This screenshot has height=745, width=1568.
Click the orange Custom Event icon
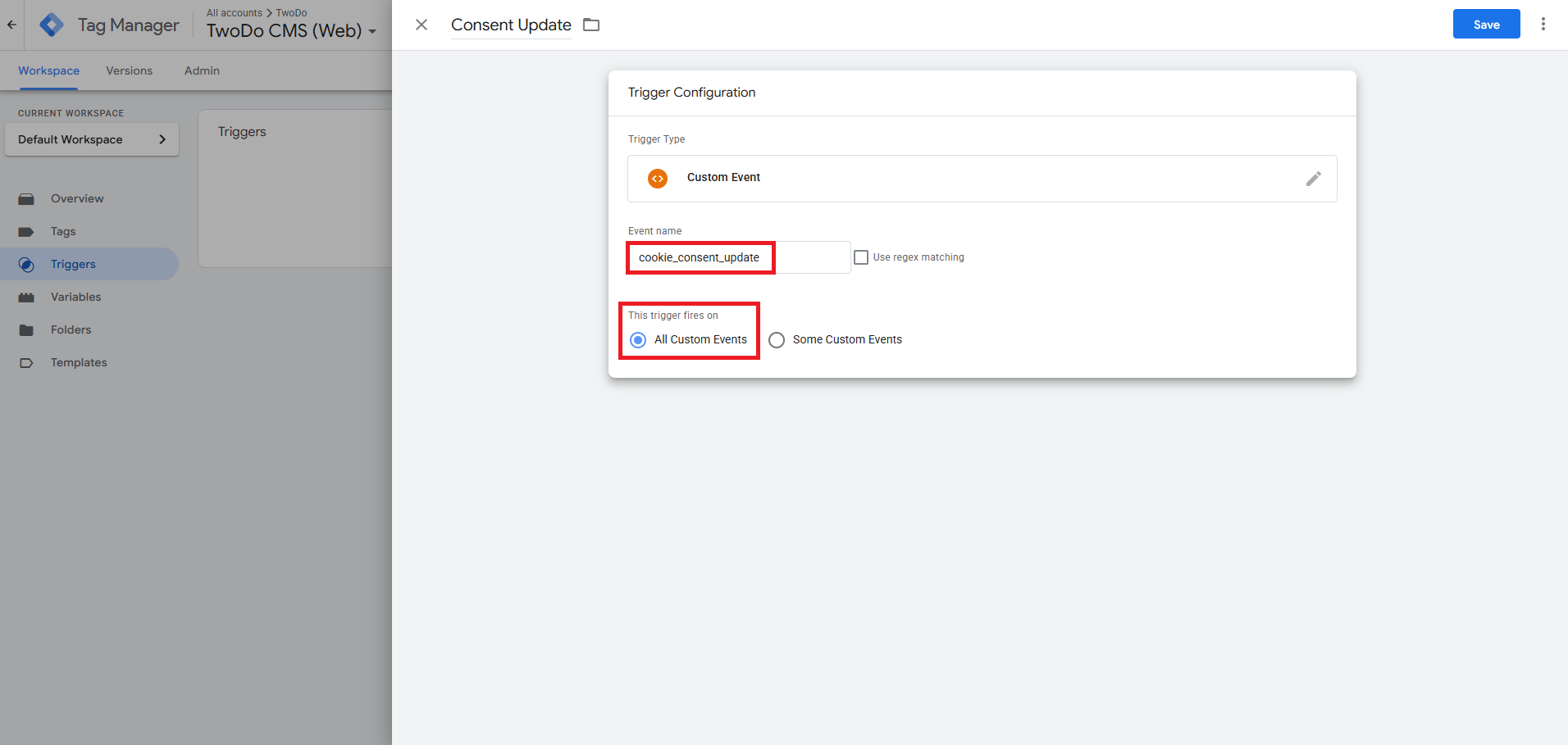(x=658, y=178)
